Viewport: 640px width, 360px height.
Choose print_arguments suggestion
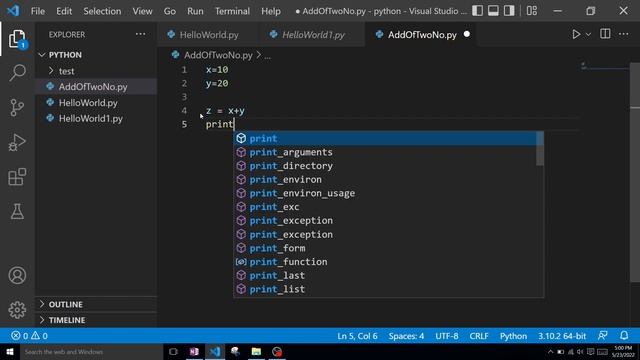coord(385,152)
